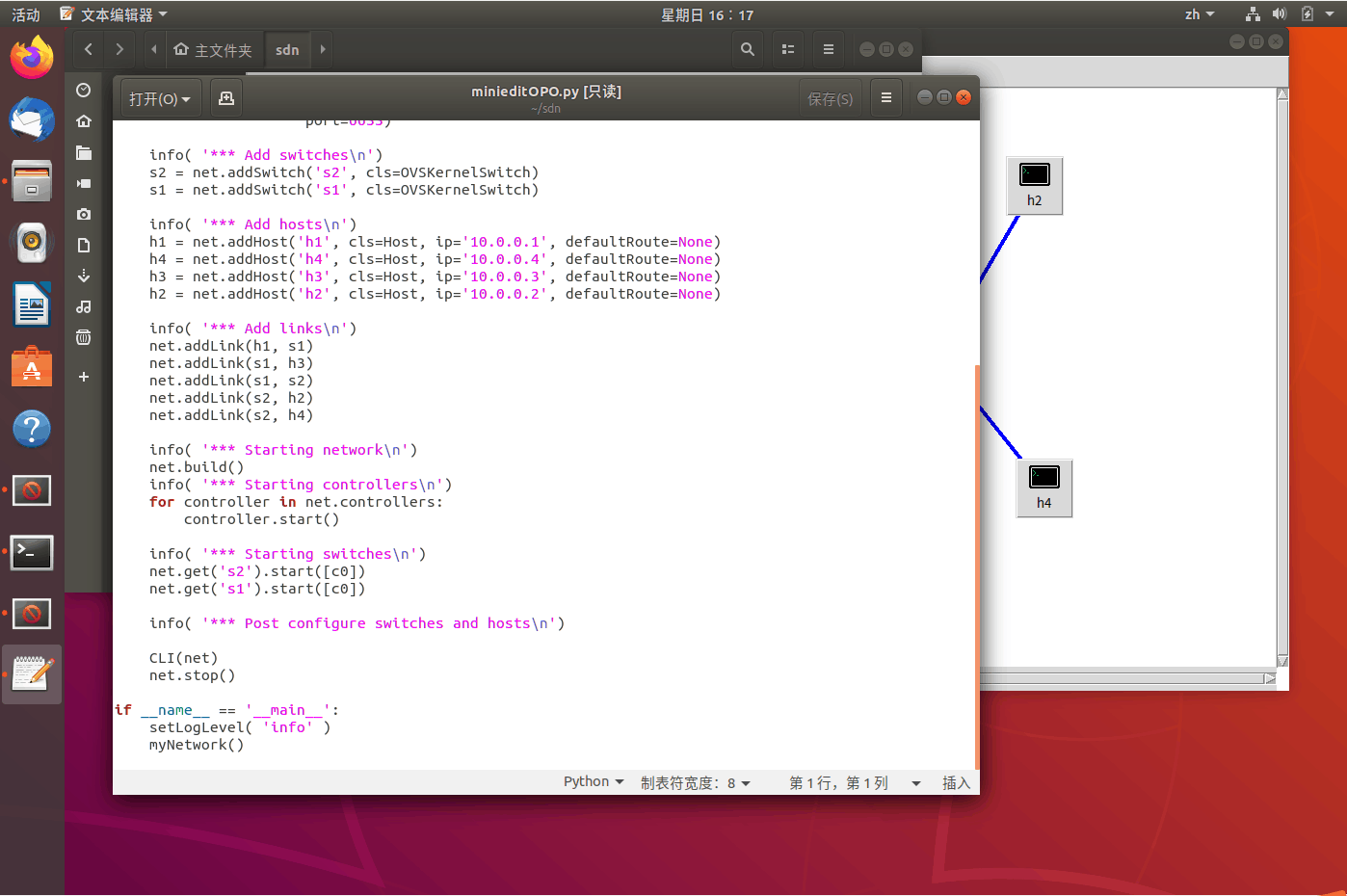Click line 'net.addLink(s1, s2)'

(x=231, y=381)
